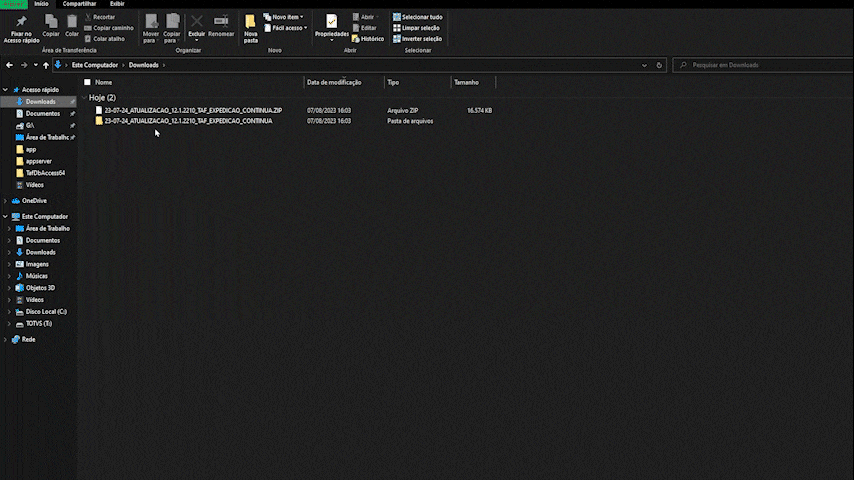The width and height of the screenshot is (854, 480).
Task: Expand the Rede network node
Action: click(x=5, y=339)
